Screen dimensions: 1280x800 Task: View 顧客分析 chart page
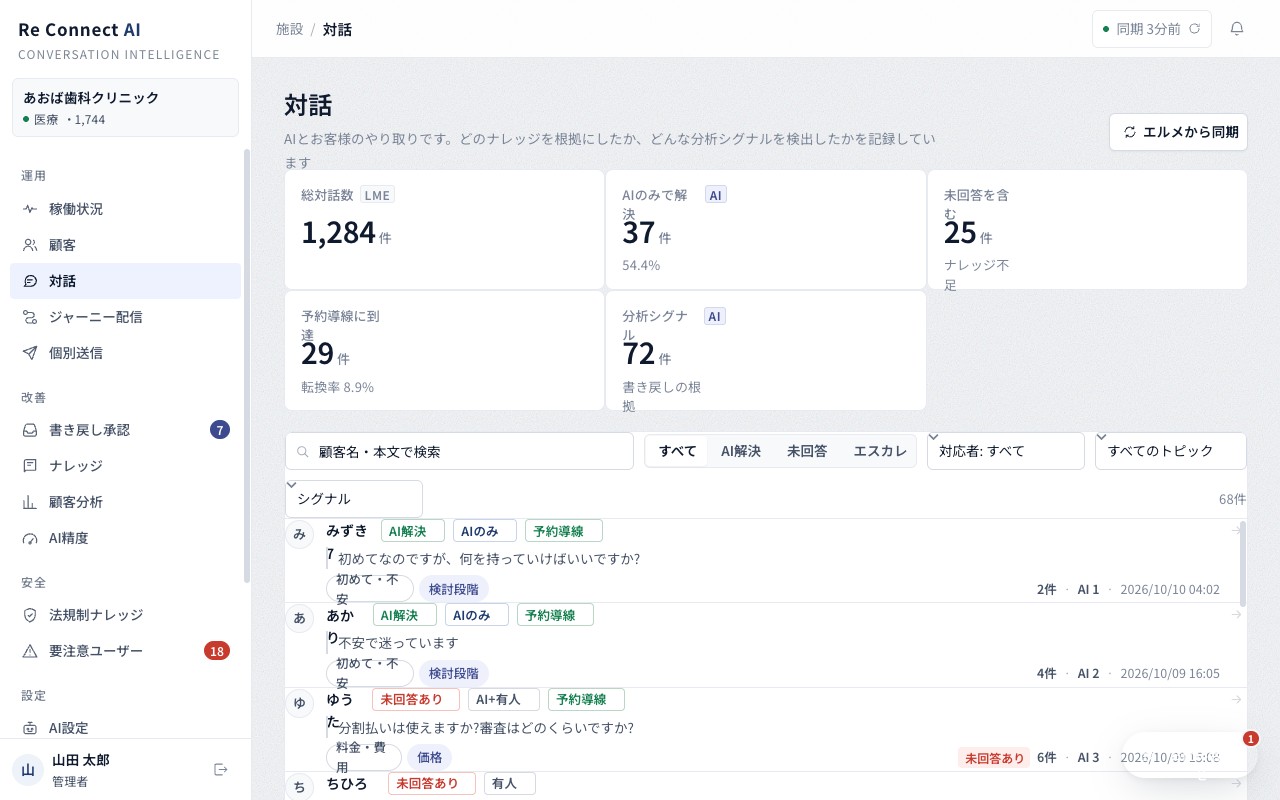coord(125,502)
